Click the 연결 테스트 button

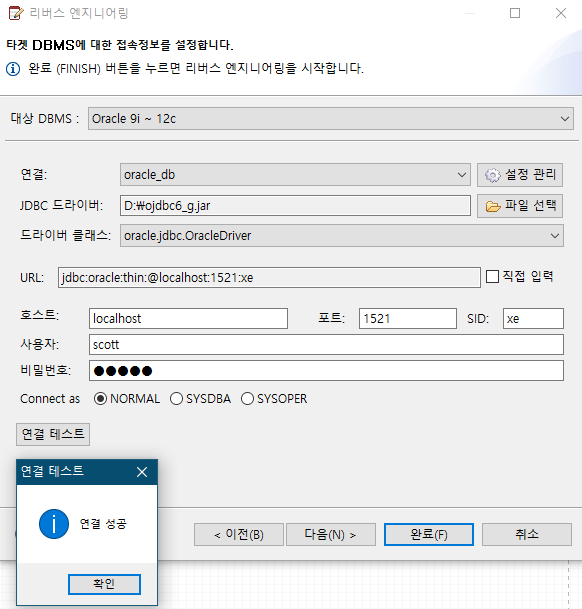point(53,434)
